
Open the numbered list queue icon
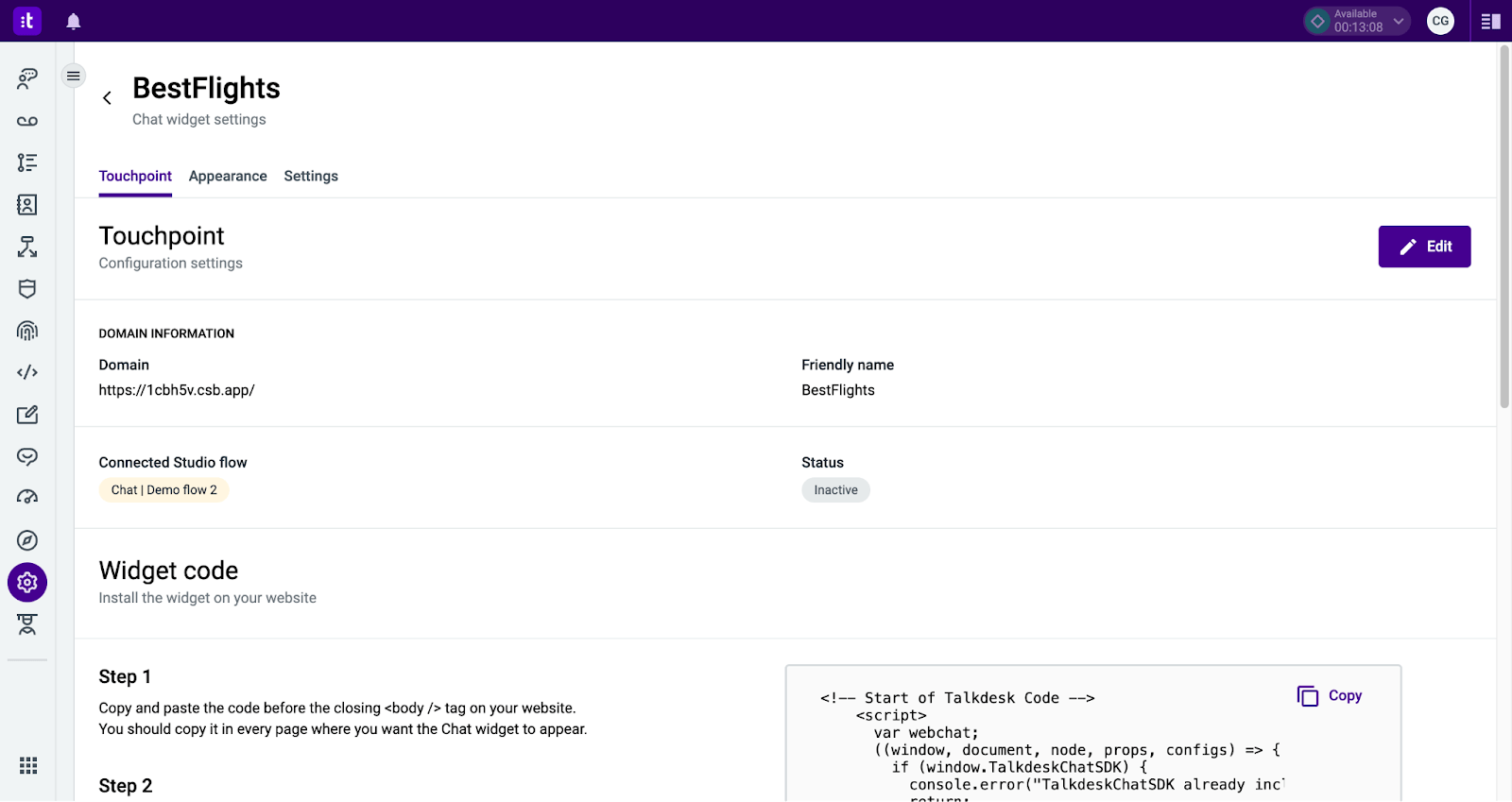[x=27, y=162]
